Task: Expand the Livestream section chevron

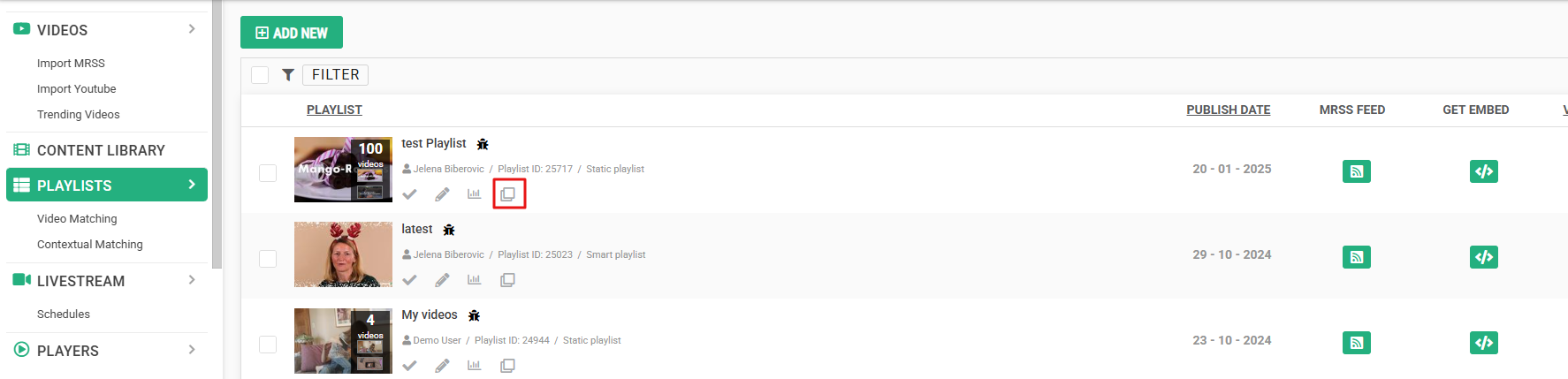Action: pyautogui.click(x=192, y=280)
